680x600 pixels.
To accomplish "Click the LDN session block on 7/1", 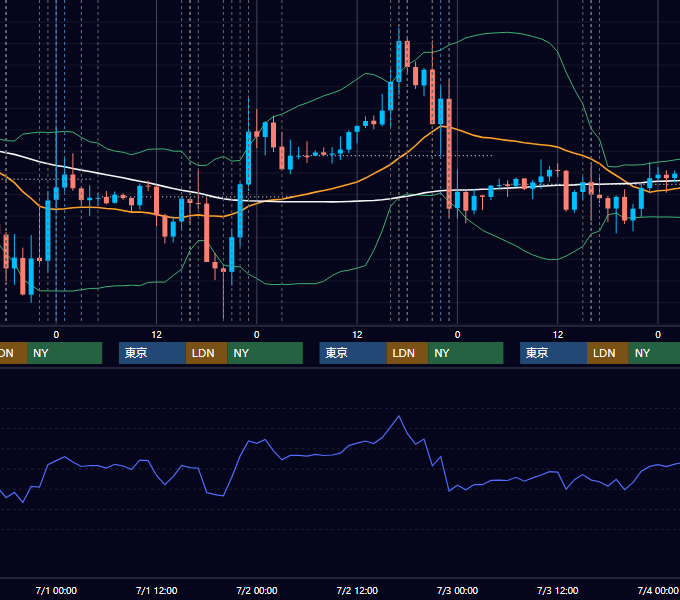I will coord(206,353).
